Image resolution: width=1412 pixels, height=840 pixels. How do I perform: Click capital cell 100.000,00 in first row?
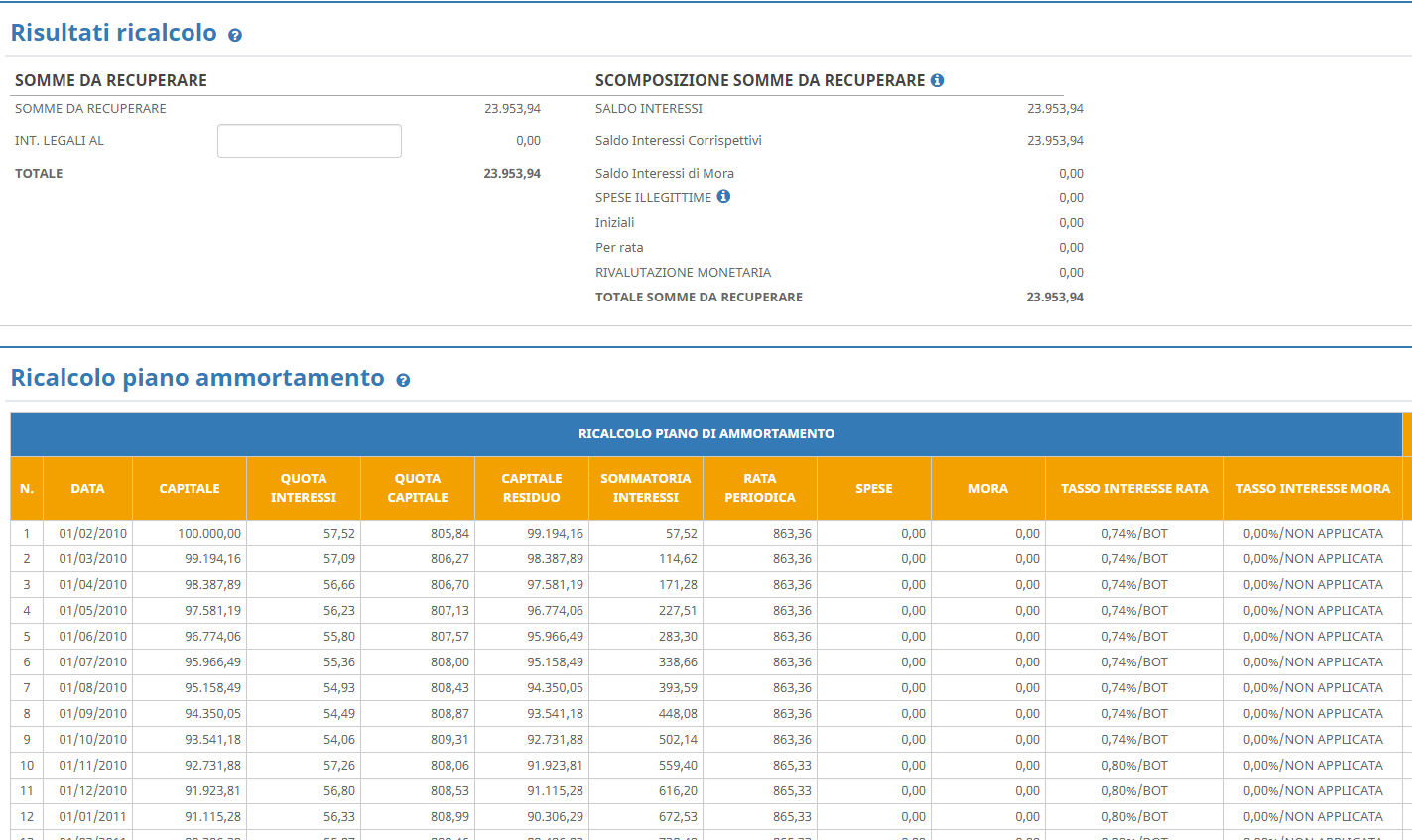pyautogui.click(x=208, y=534)
